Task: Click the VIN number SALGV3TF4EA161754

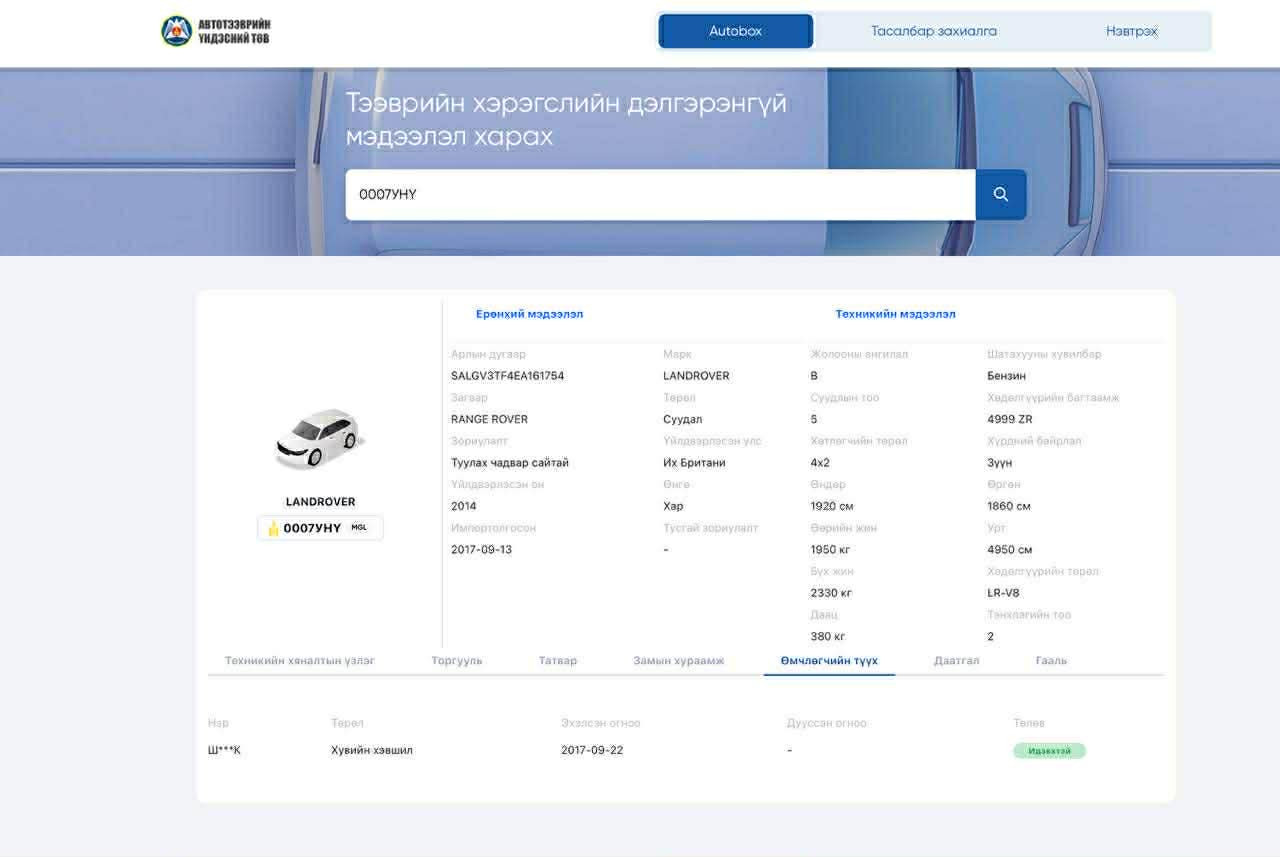Action: (x=508, y=376)
